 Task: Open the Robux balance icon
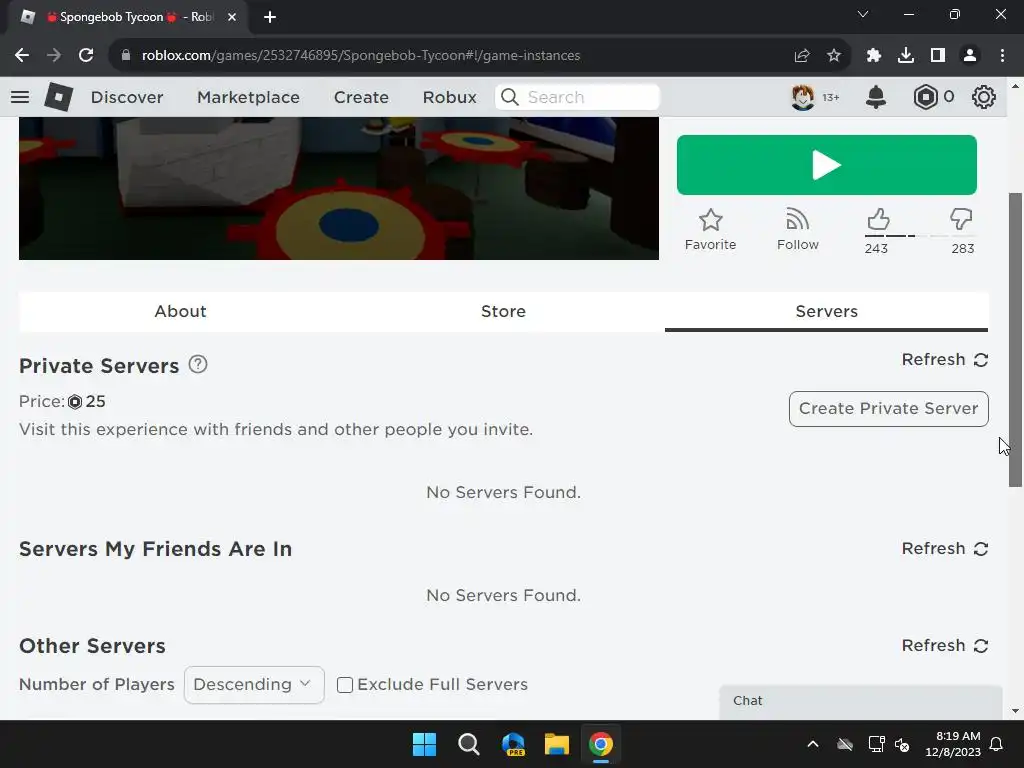click(x=925, y=97)
